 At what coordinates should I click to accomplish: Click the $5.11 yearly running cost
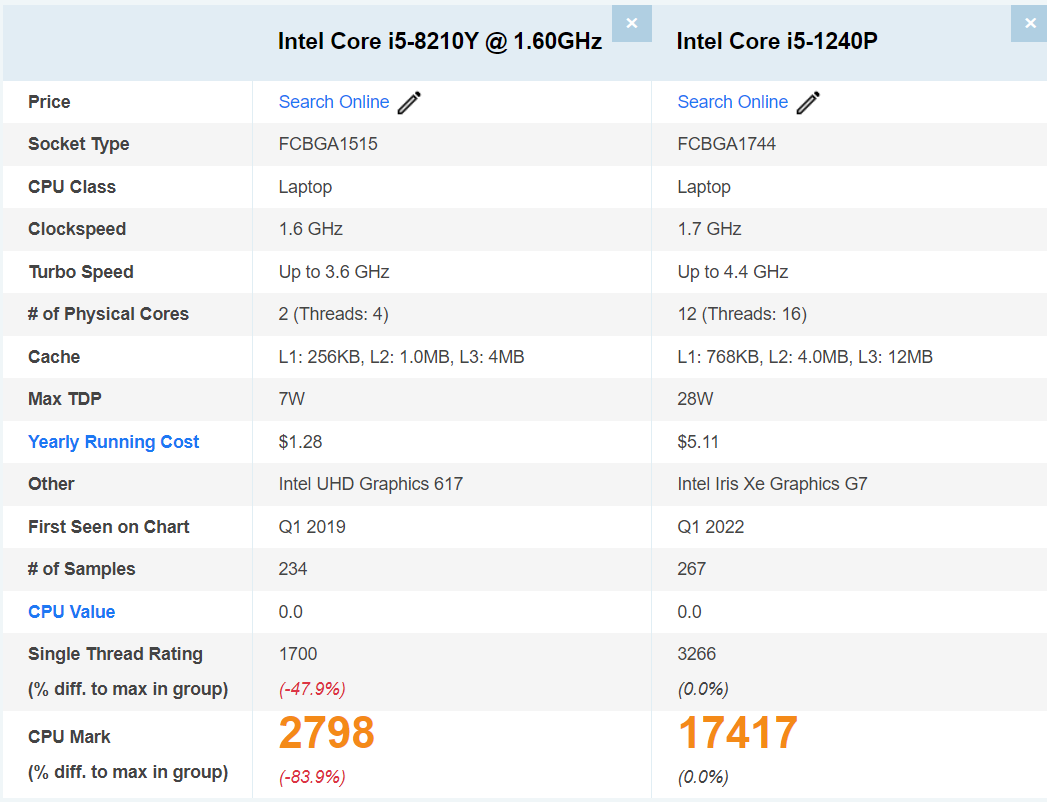(698, 442)
